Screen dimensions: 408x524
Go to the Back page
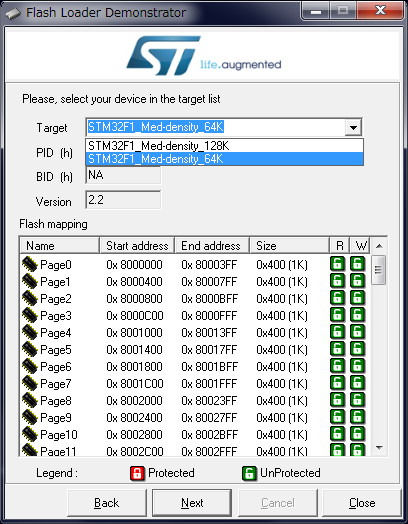[107, 503]
